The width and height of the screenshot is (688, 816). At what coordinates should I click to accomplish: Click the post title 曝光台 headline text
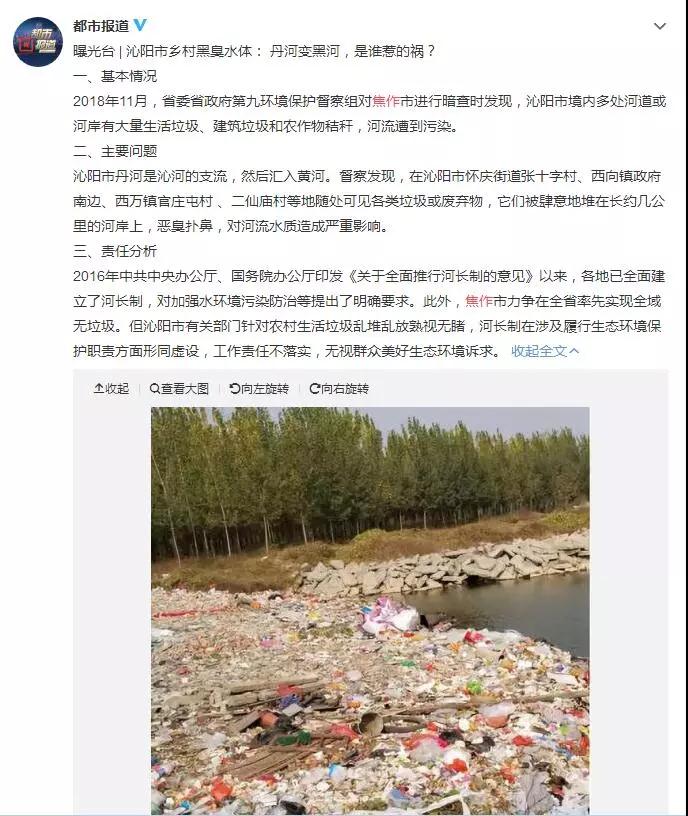254,51
